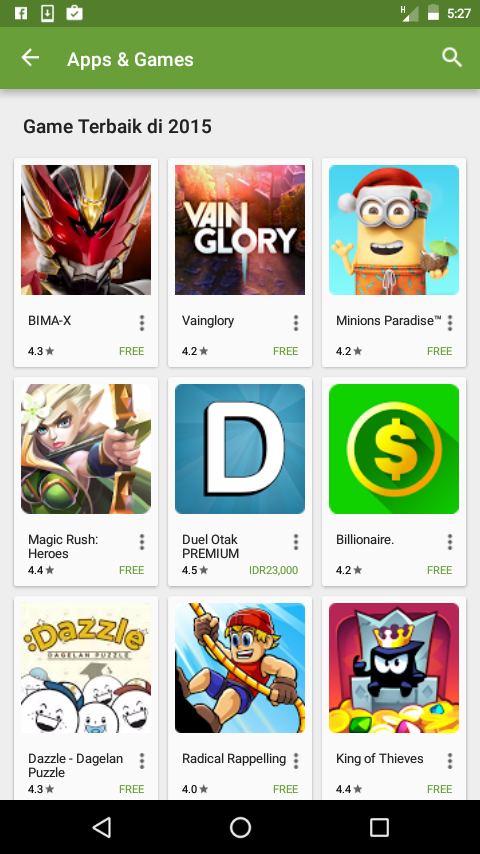Viewport: 480px width, 854px height.
Task: Open overflow menu for Vainglory
Action: tap(296, 323)
